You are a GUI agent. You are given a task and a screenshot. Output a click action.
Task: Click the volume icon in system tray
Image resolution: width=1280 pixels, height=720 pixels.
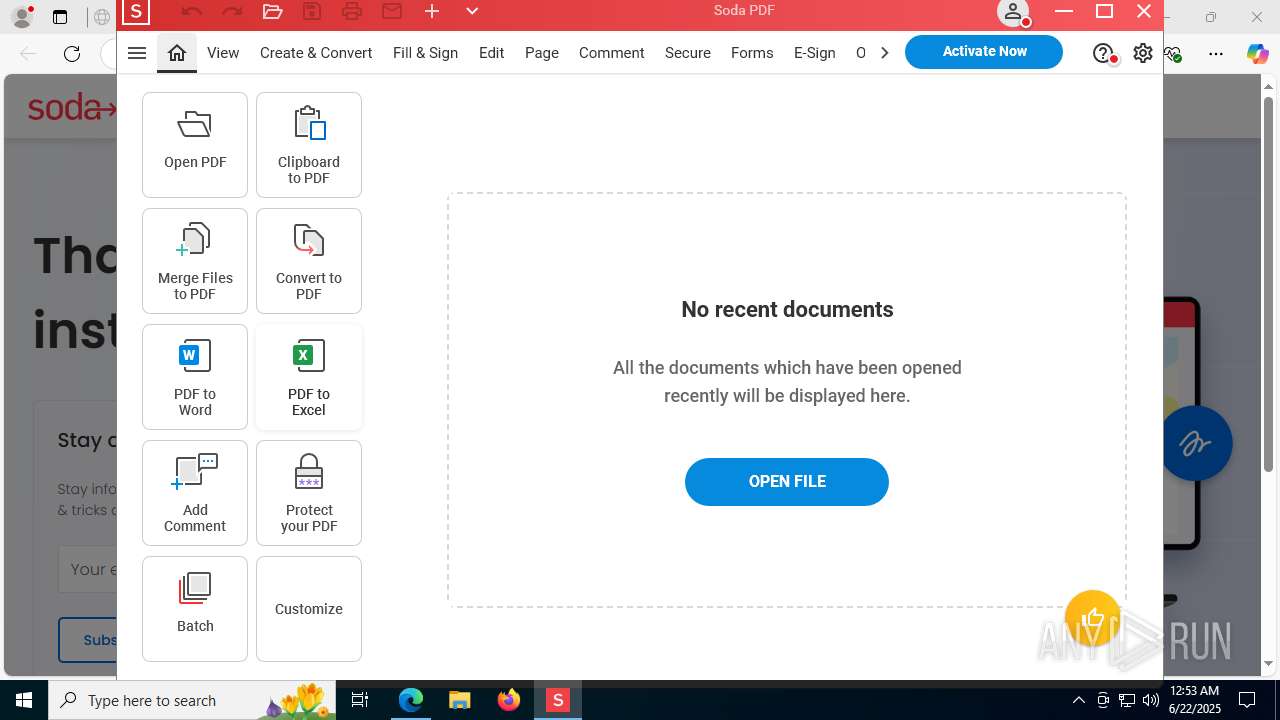[x=1151, y=700]
